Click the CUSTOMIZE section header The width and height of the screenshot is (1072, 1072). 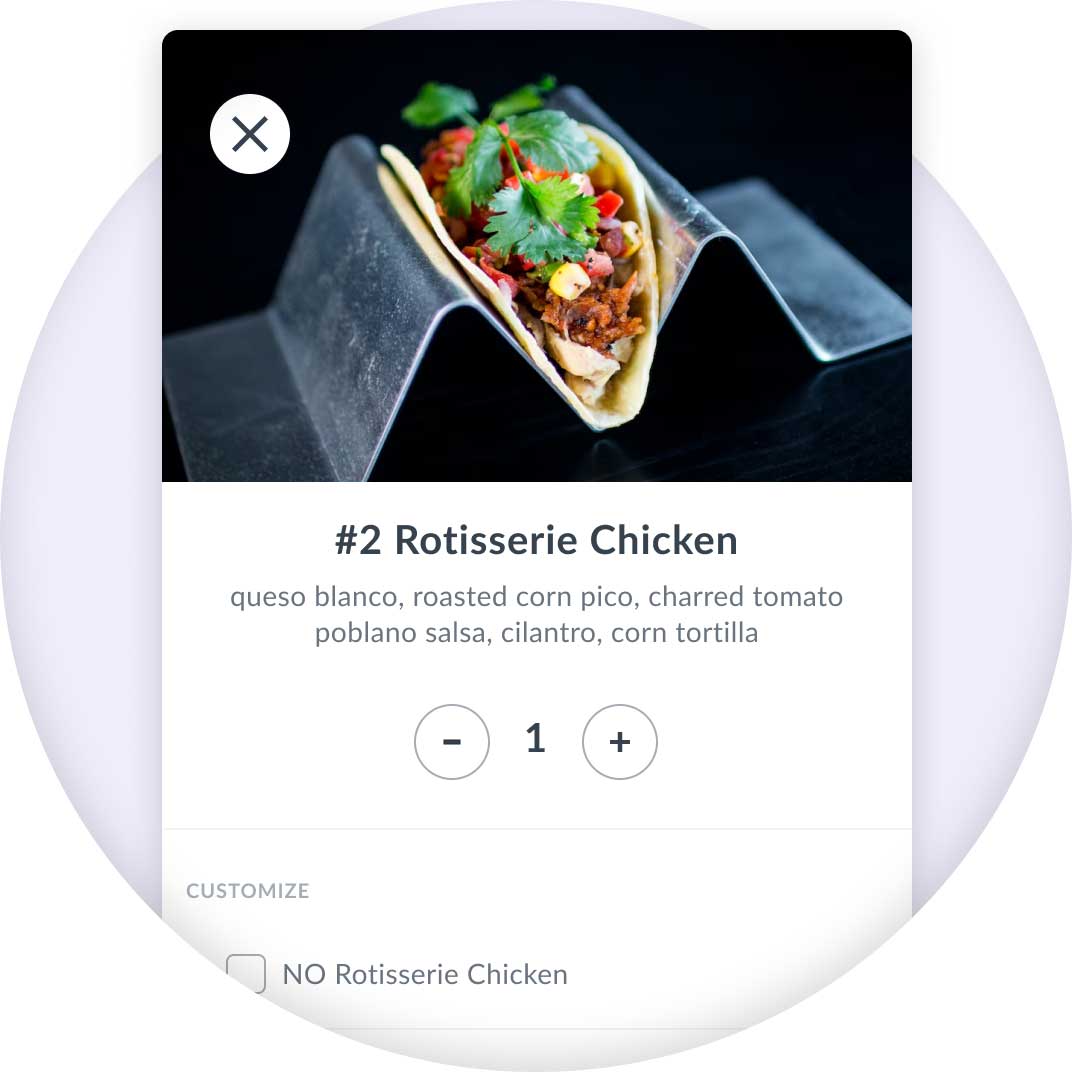click(x=247, y=890)
